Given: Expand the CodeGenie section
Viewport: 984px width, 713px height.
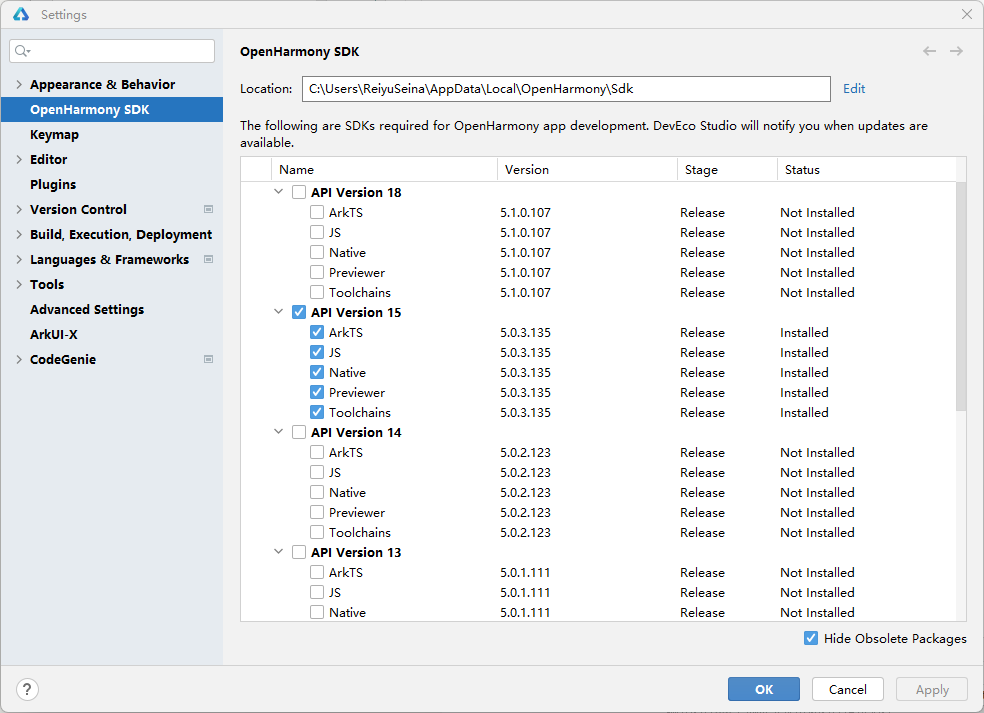Looking at the screenshot, I should coord(19,359).
